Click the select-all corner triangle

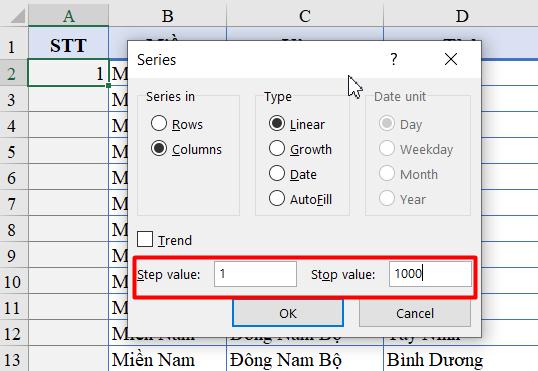[18, 16]
